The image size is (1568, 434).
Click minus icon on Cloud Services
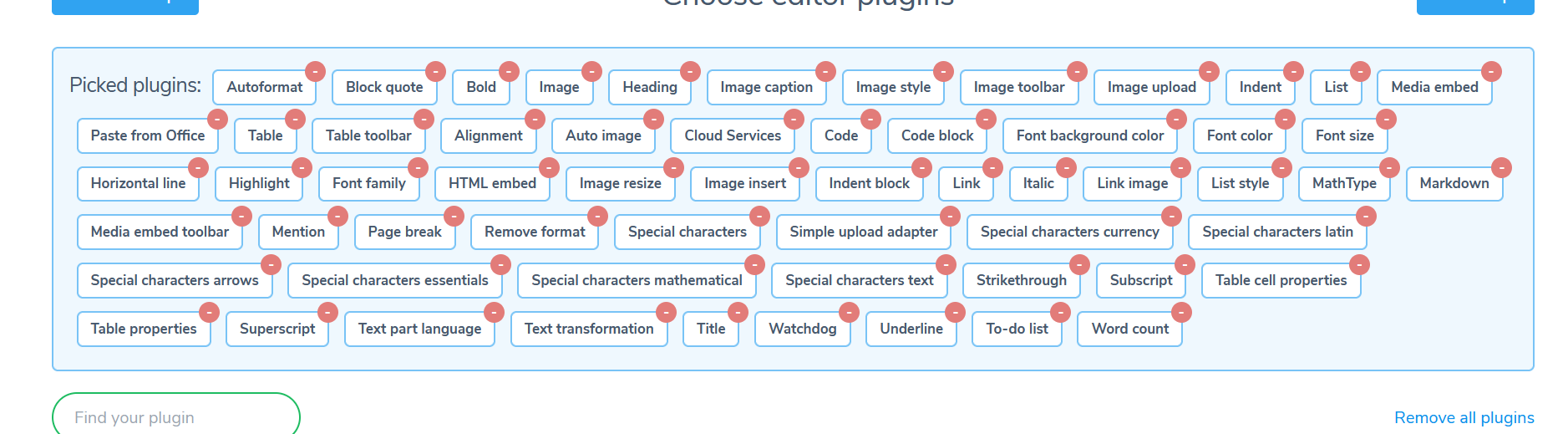[794, 119]
